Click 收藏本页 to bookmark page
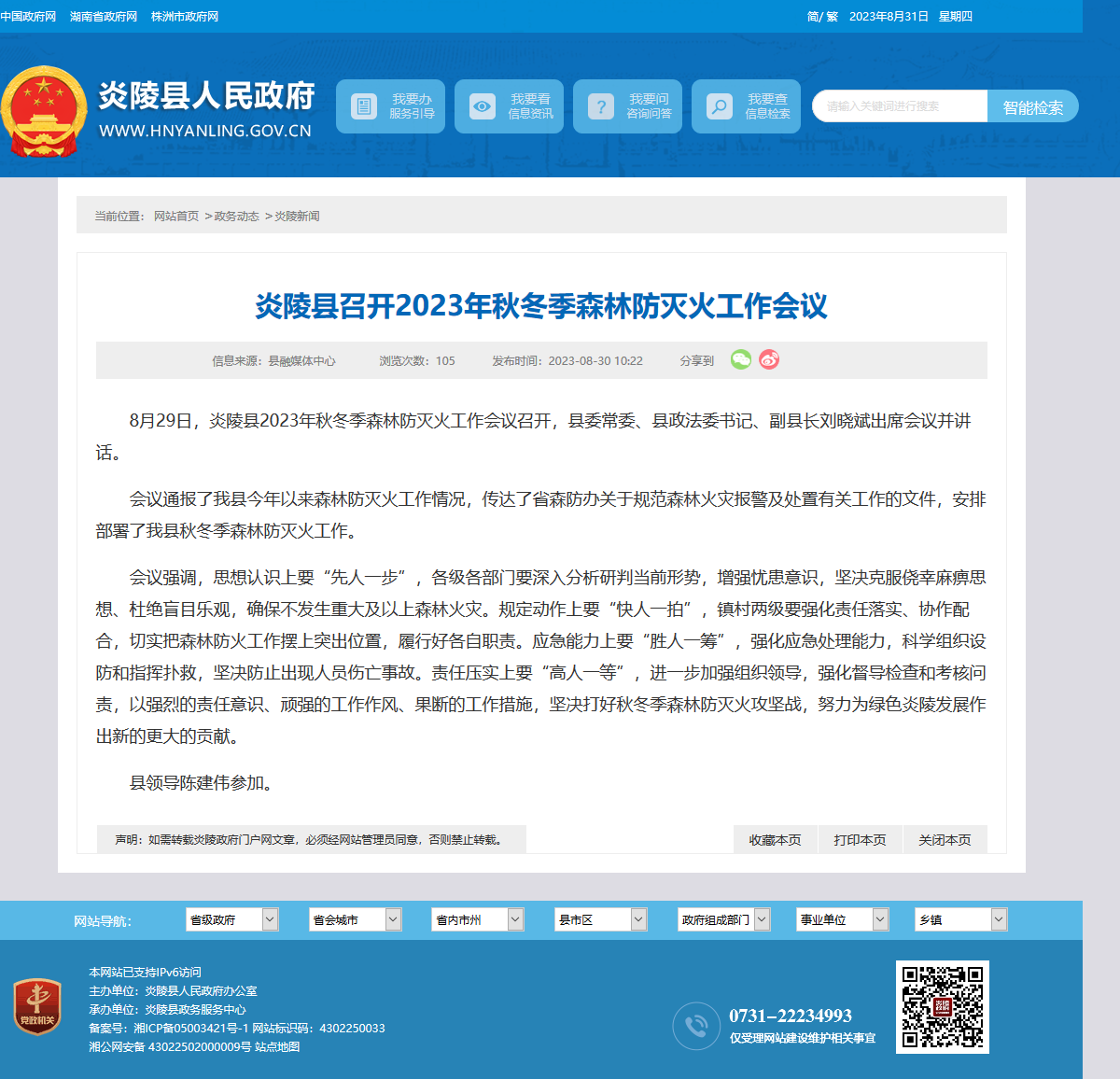Viewport: 1120px width, 1079px height. point(775,839)
